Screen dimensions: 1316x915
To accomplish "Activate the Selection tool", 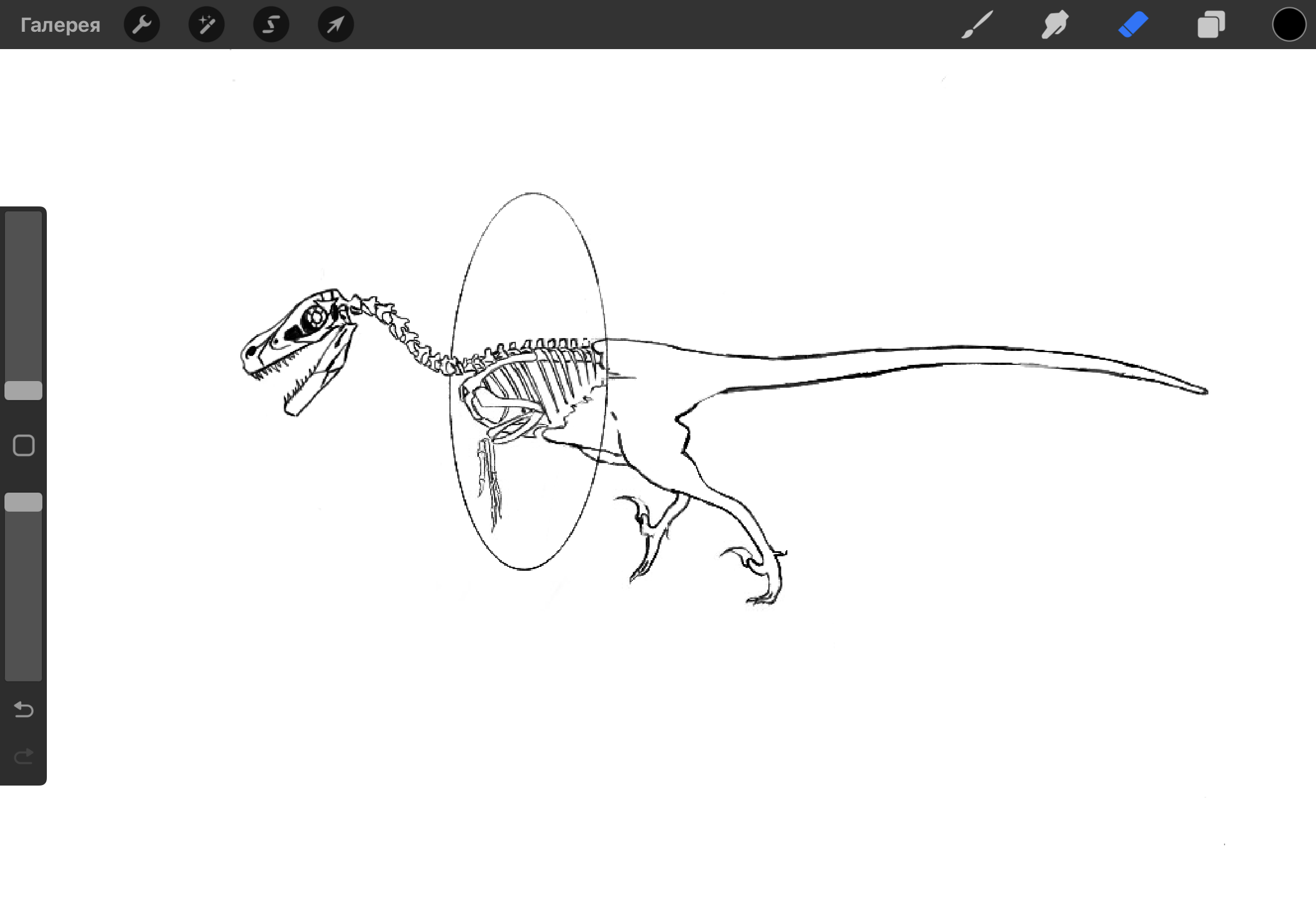I will point(271,25).
